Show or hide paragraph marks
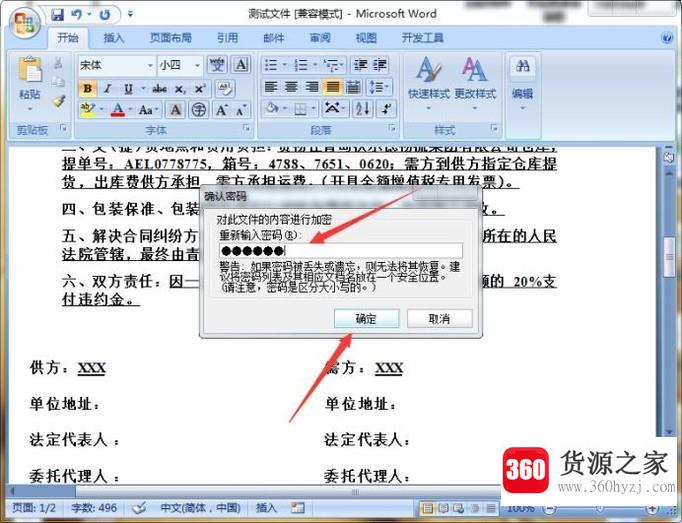 coord(386,108)
